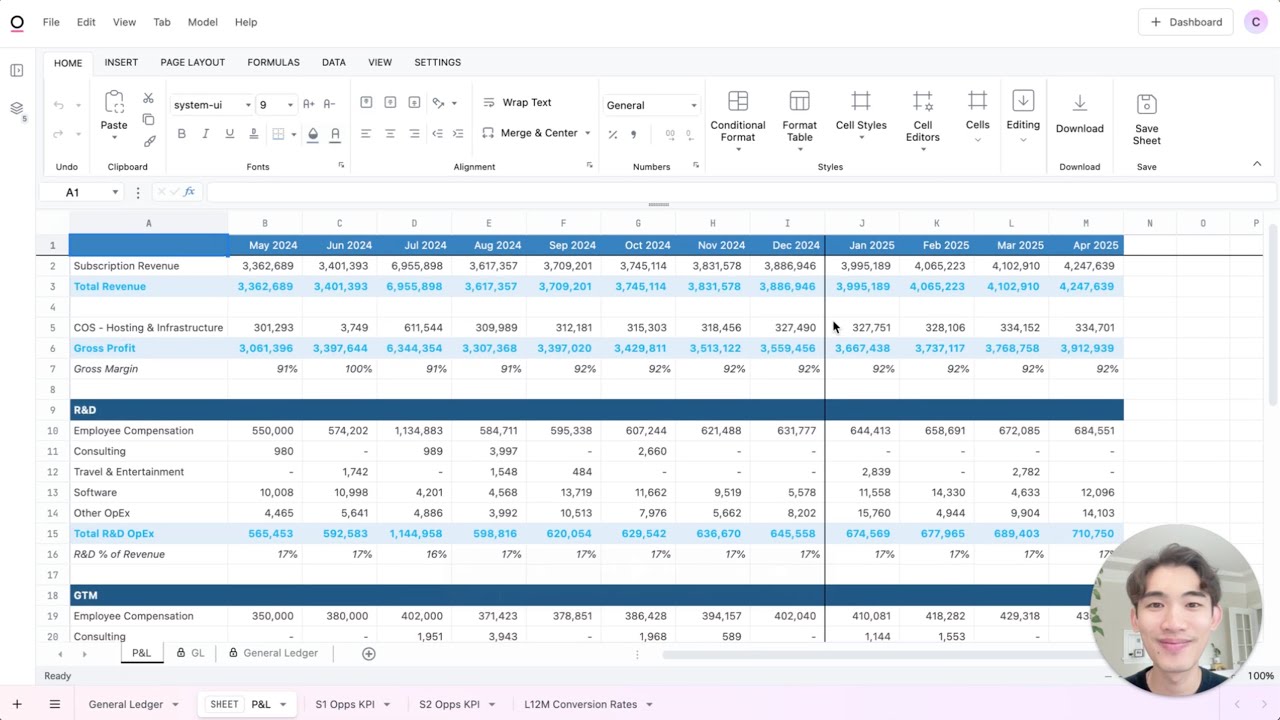Open the font family dropdown system-ui
This screenshot has height=720, width=1280.
coord(212,105)
